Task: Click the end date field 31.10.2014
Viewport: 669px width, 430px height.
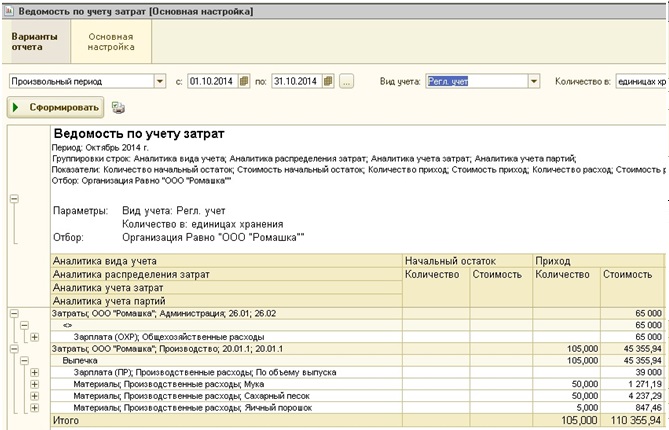Action: tap(296, 81)
